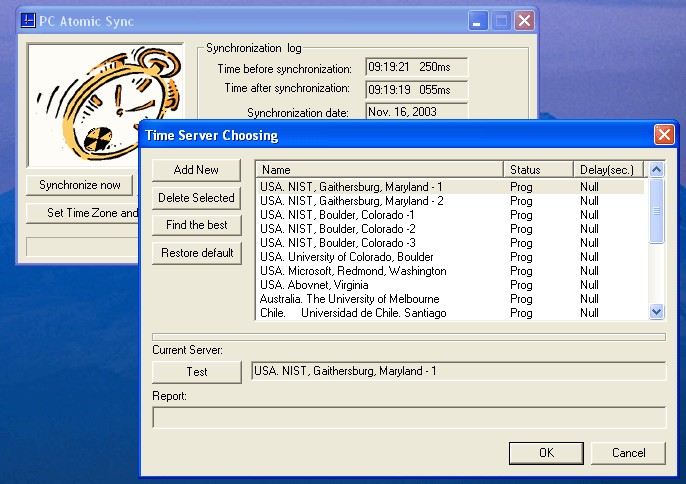The width and height of the screenshot is (686, 484).
Task: Close the Time Server Choosing dialog
Action: coord(663,135)
